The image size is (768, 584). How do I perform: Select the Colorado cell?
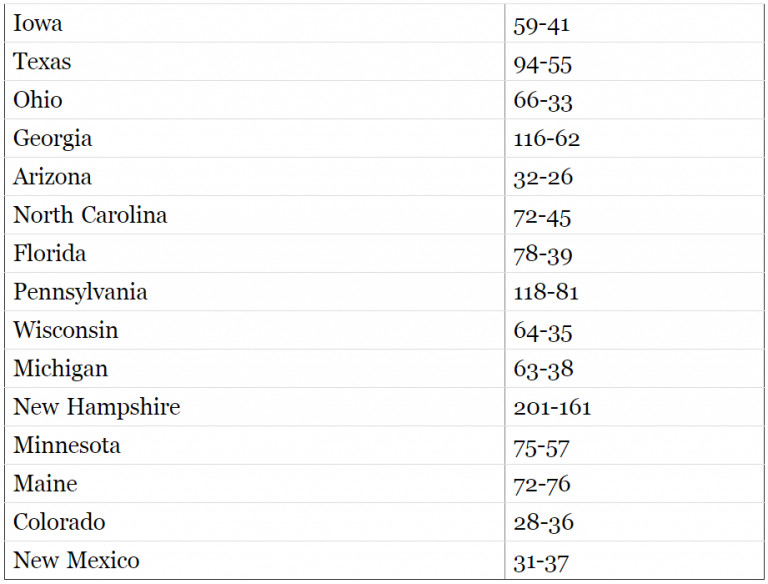point(59,522)
